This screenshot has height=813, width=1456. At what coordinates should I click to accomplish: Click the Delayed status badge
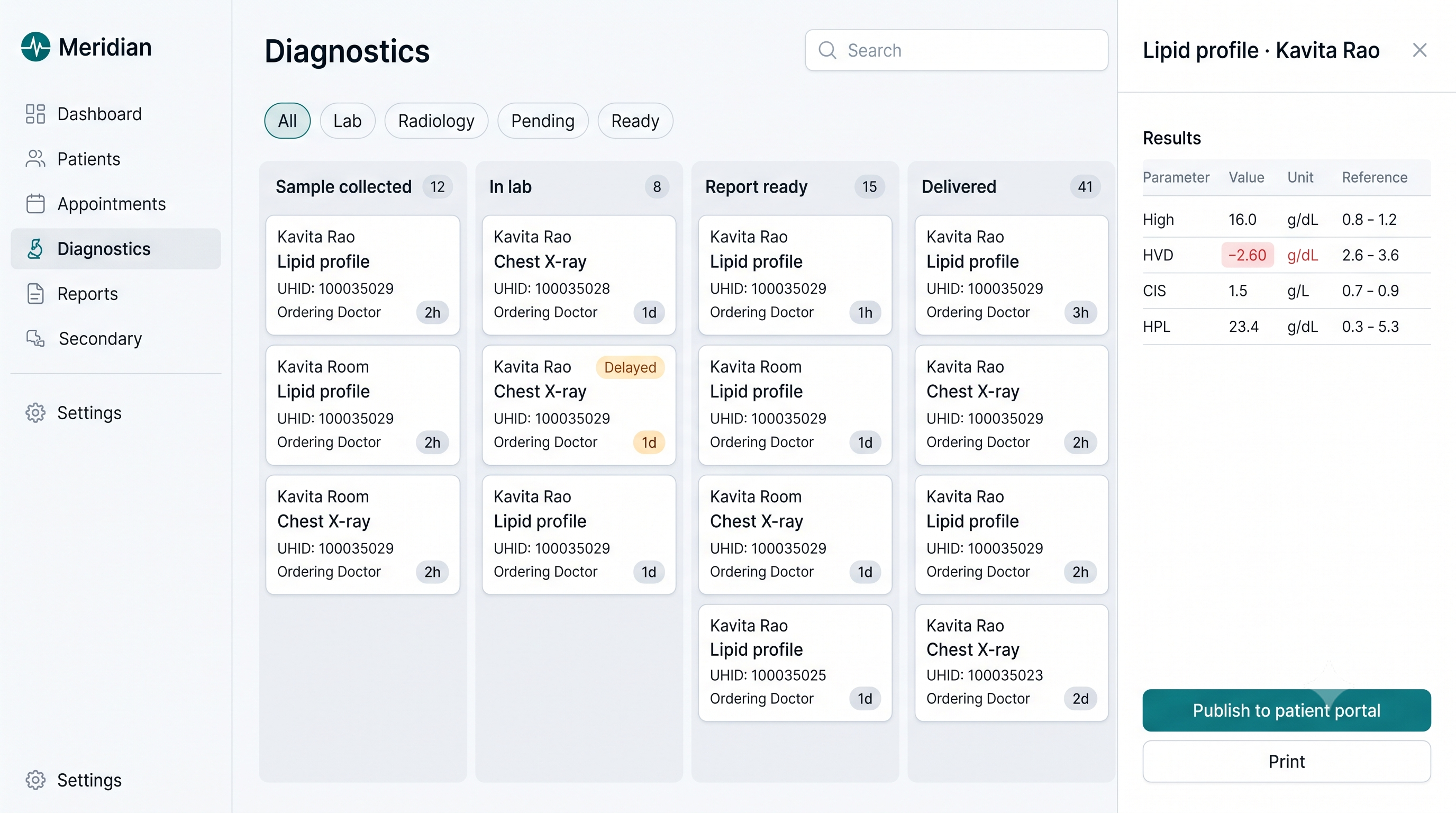pyautogui.click(x=630, y=367)
